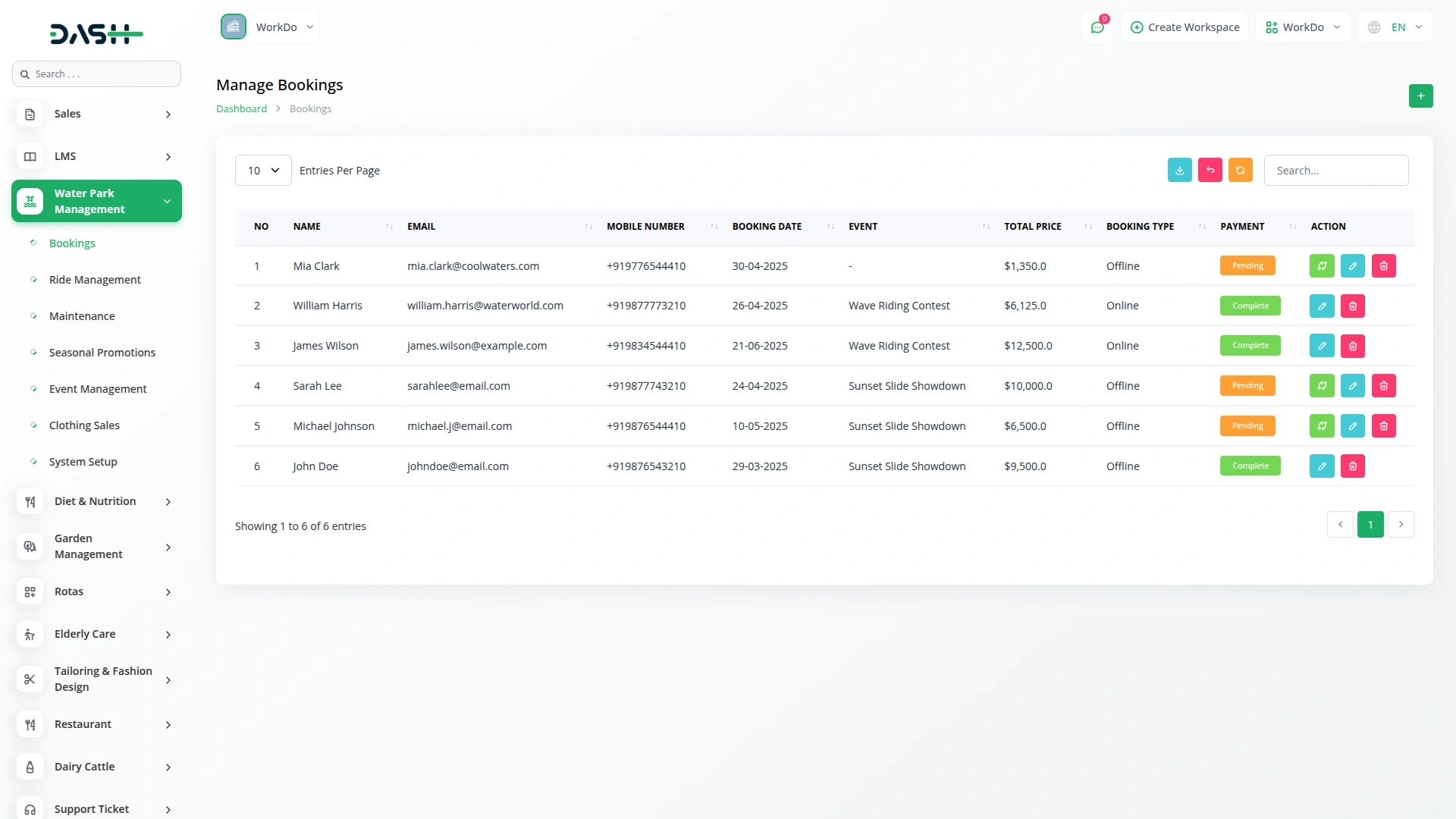Click Create Workspace button
Viewport: 1456px width, 819px height.
1185,27
